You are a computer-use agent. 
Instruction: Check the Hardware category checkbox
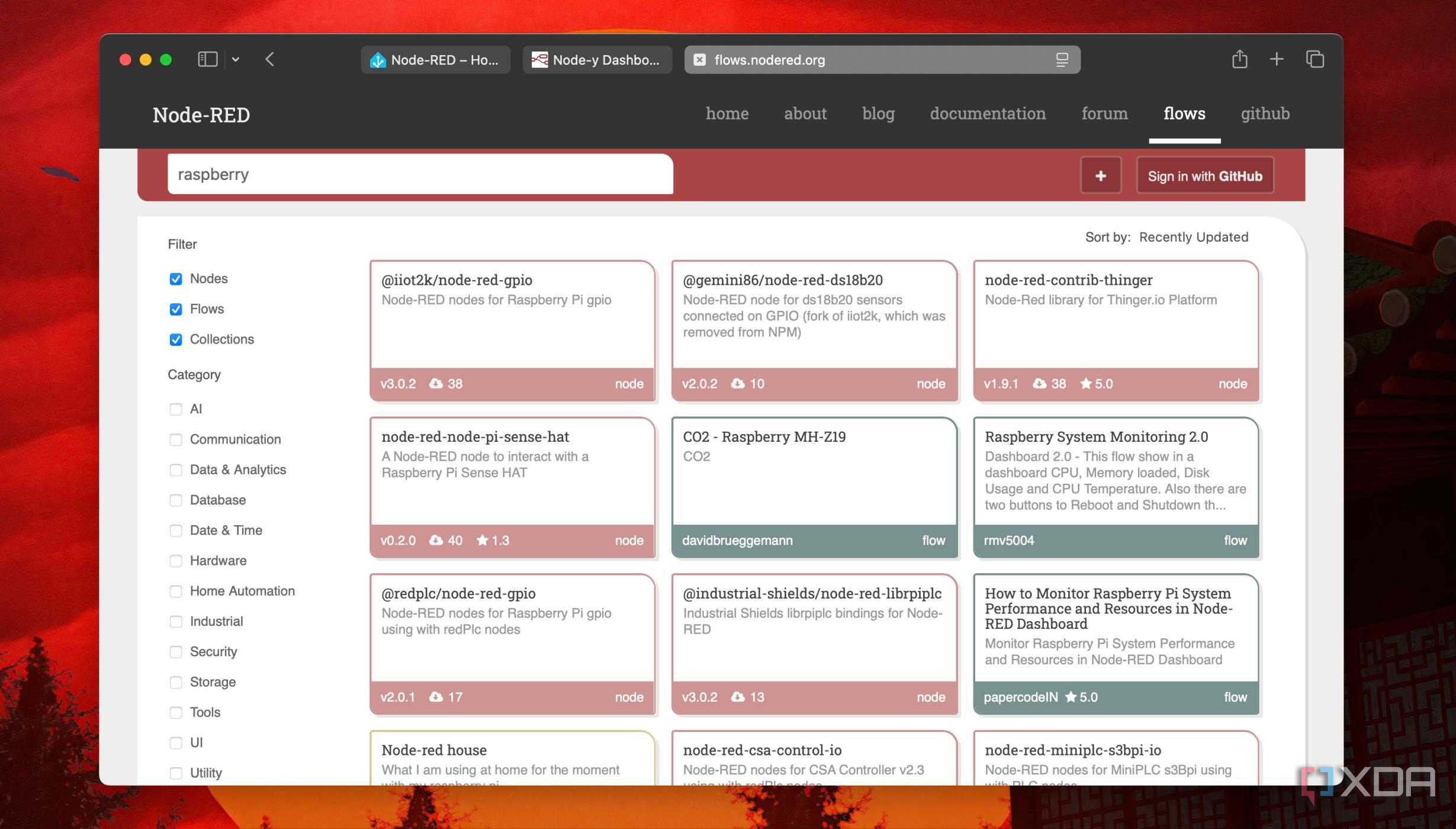(176, 561)
